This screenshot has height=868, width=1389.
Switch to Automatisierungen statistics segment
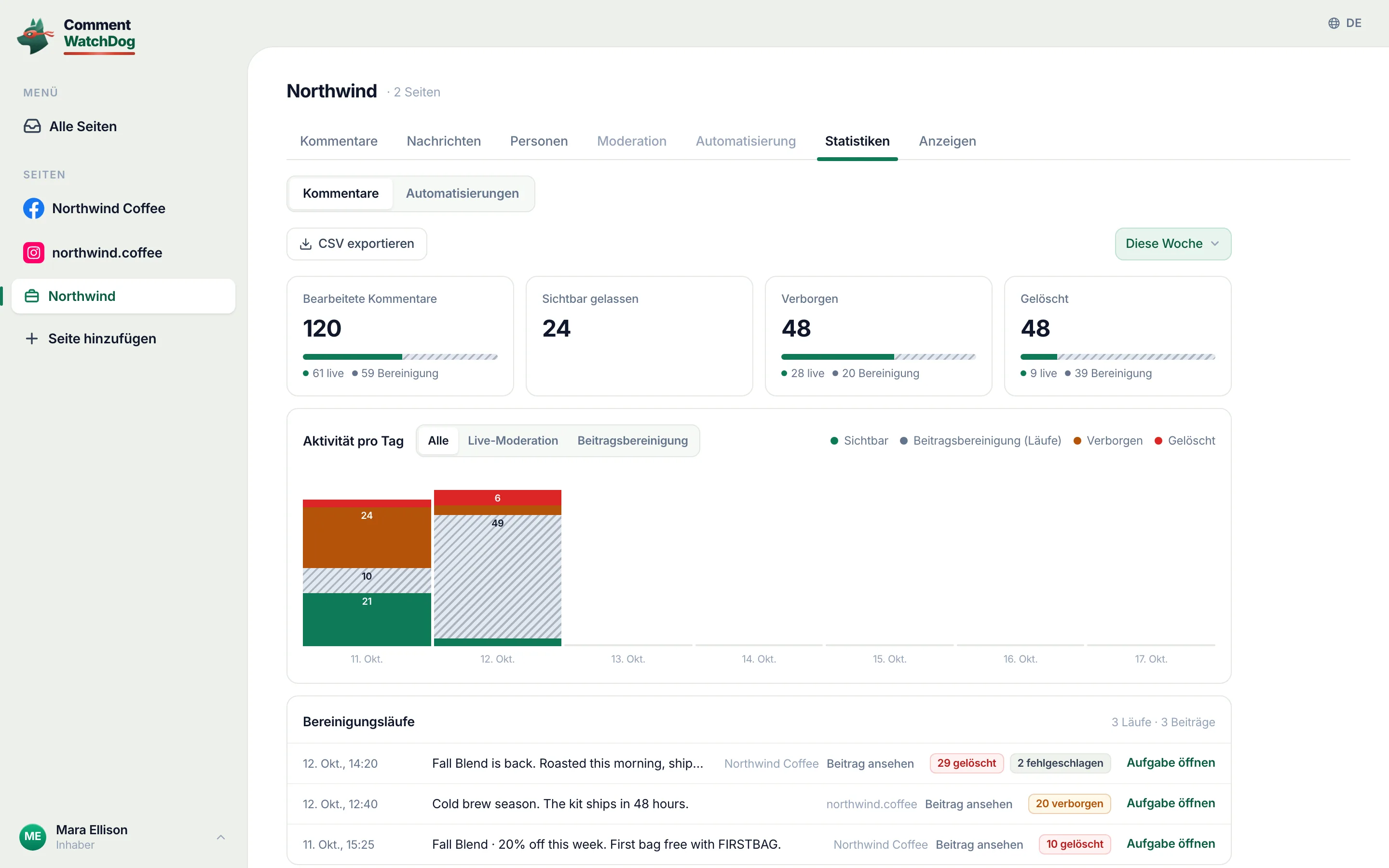click(x=462, y=193)
